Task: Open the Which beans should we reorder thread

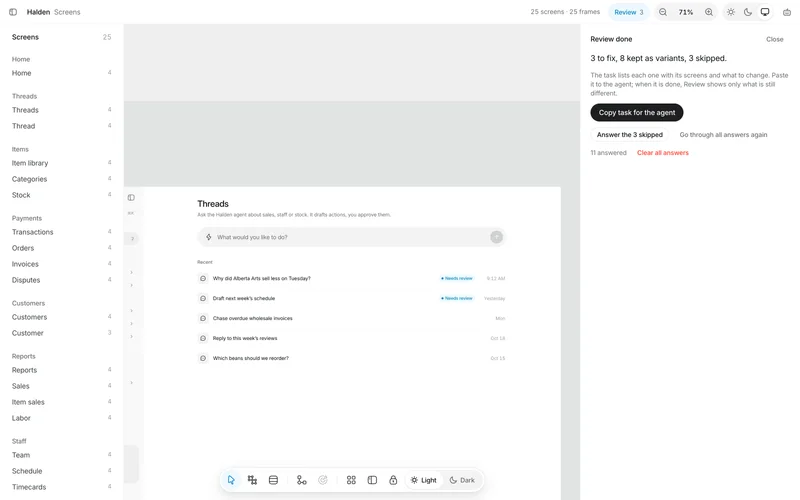Action: click(x=351, y=358)
